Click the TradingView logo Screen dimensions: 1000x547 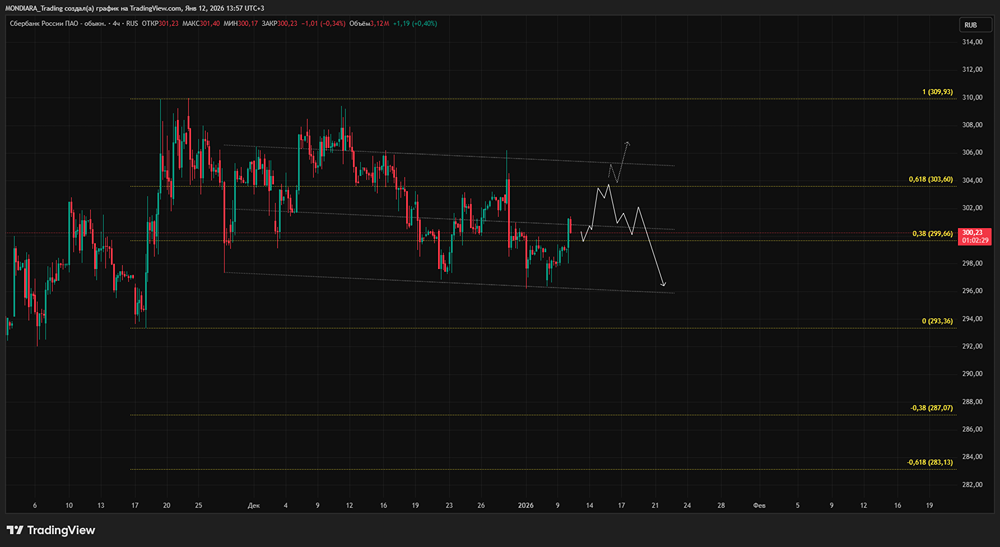(51, 530)
